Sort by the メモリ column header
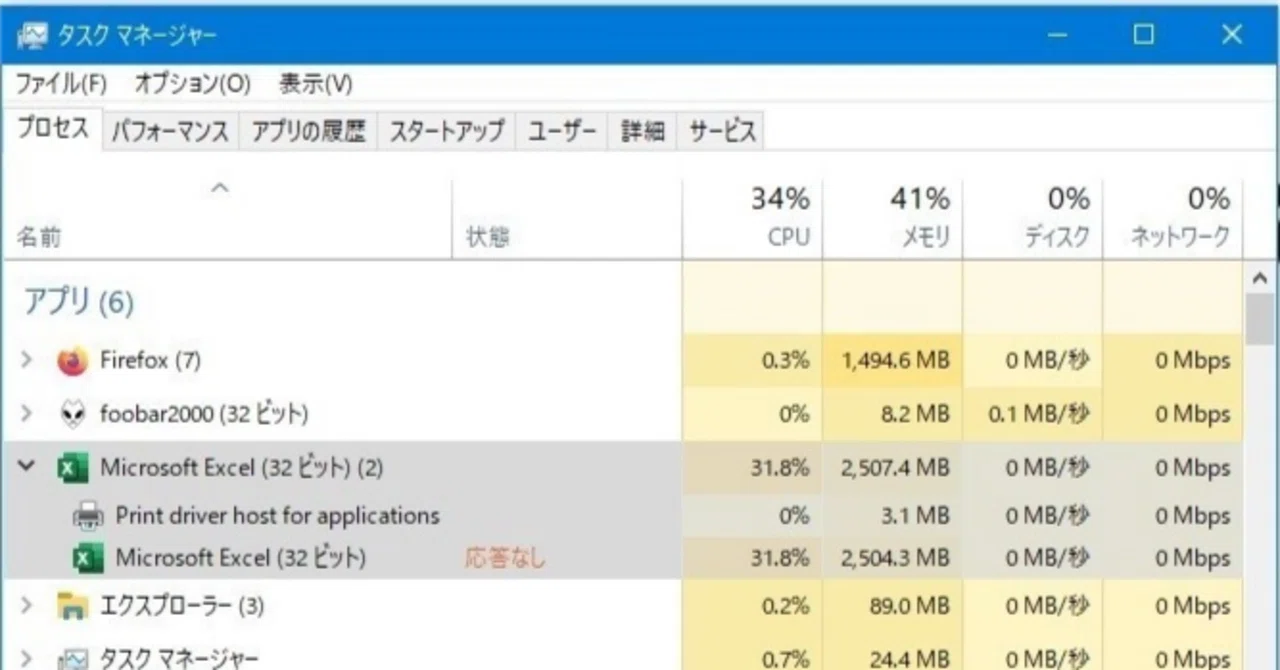The image size is (1280, 670). [893, 219]
